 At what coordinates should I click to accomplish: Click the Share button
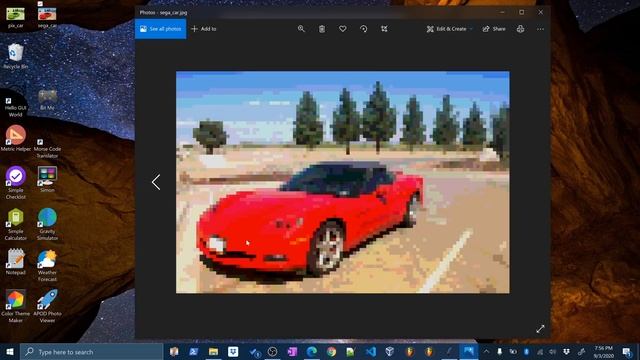(x=494, y=29)
